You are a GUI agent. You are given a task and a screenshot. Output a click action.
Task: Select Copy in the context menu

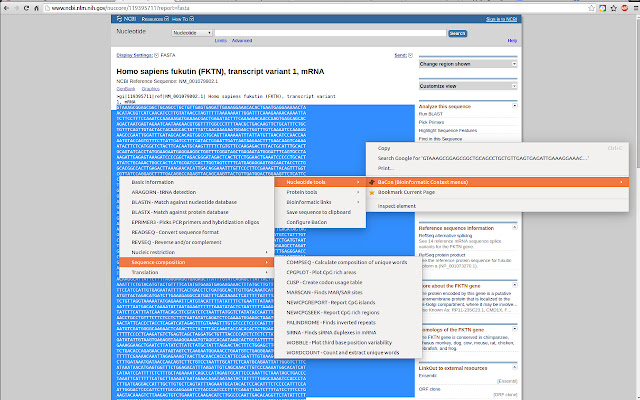tap(497, 148)
